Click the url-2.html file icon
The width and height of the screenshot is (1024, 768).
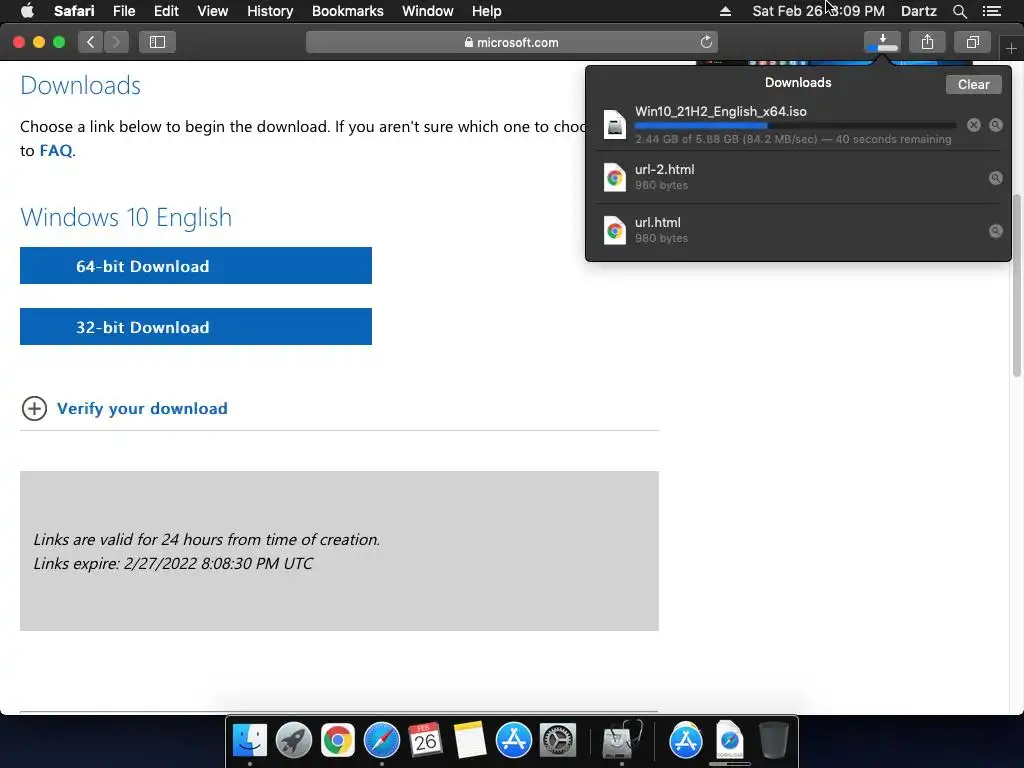pos(615,177)
